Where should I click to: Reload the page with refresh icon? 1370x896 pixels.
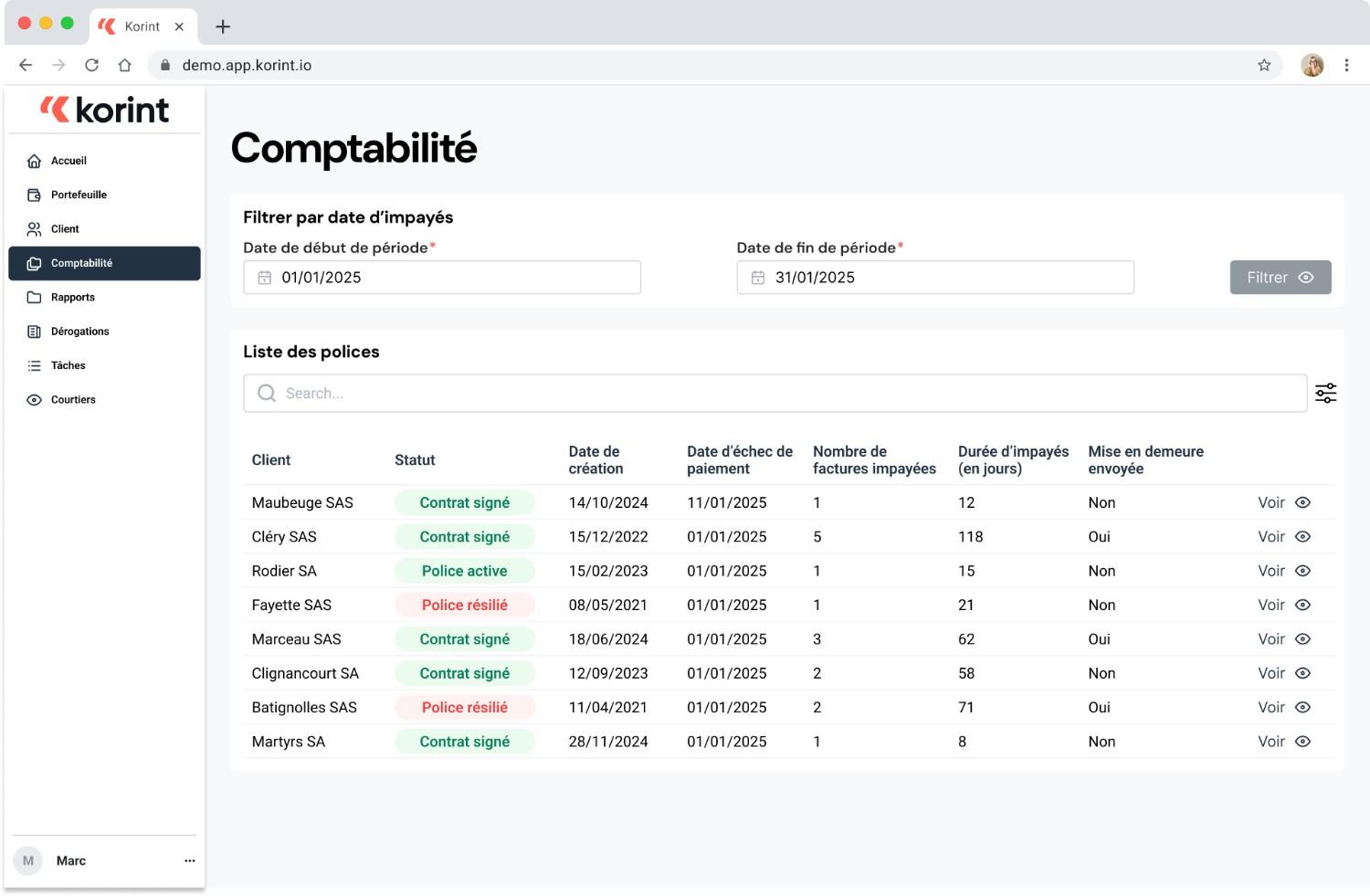click(x=91, y=65)
